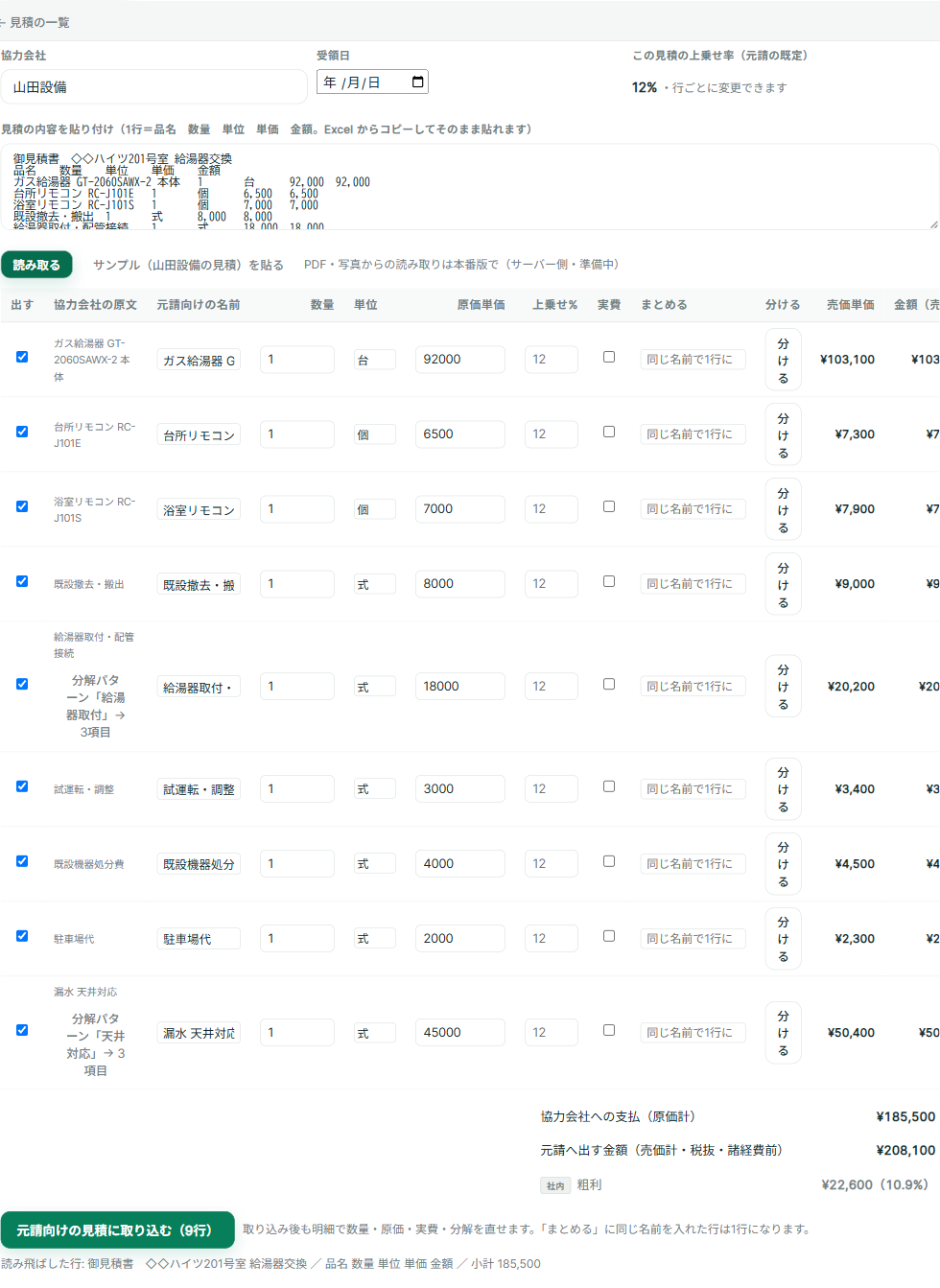Click まとめる column header
The width and height of the screenshot is (940, 1288).
tap(664, 305)
